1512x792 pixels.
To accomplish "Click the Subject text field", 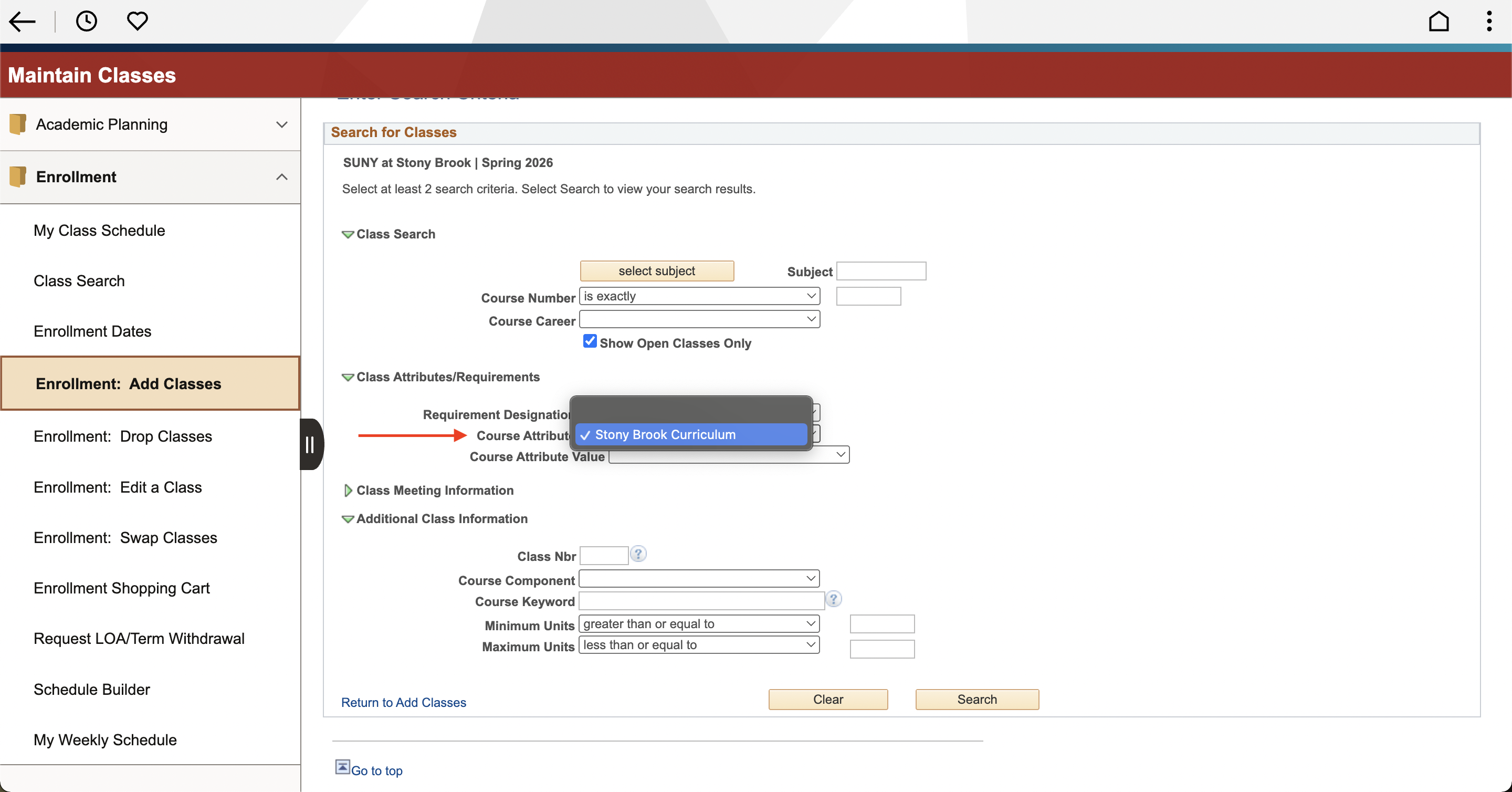I will coord(881,271).
